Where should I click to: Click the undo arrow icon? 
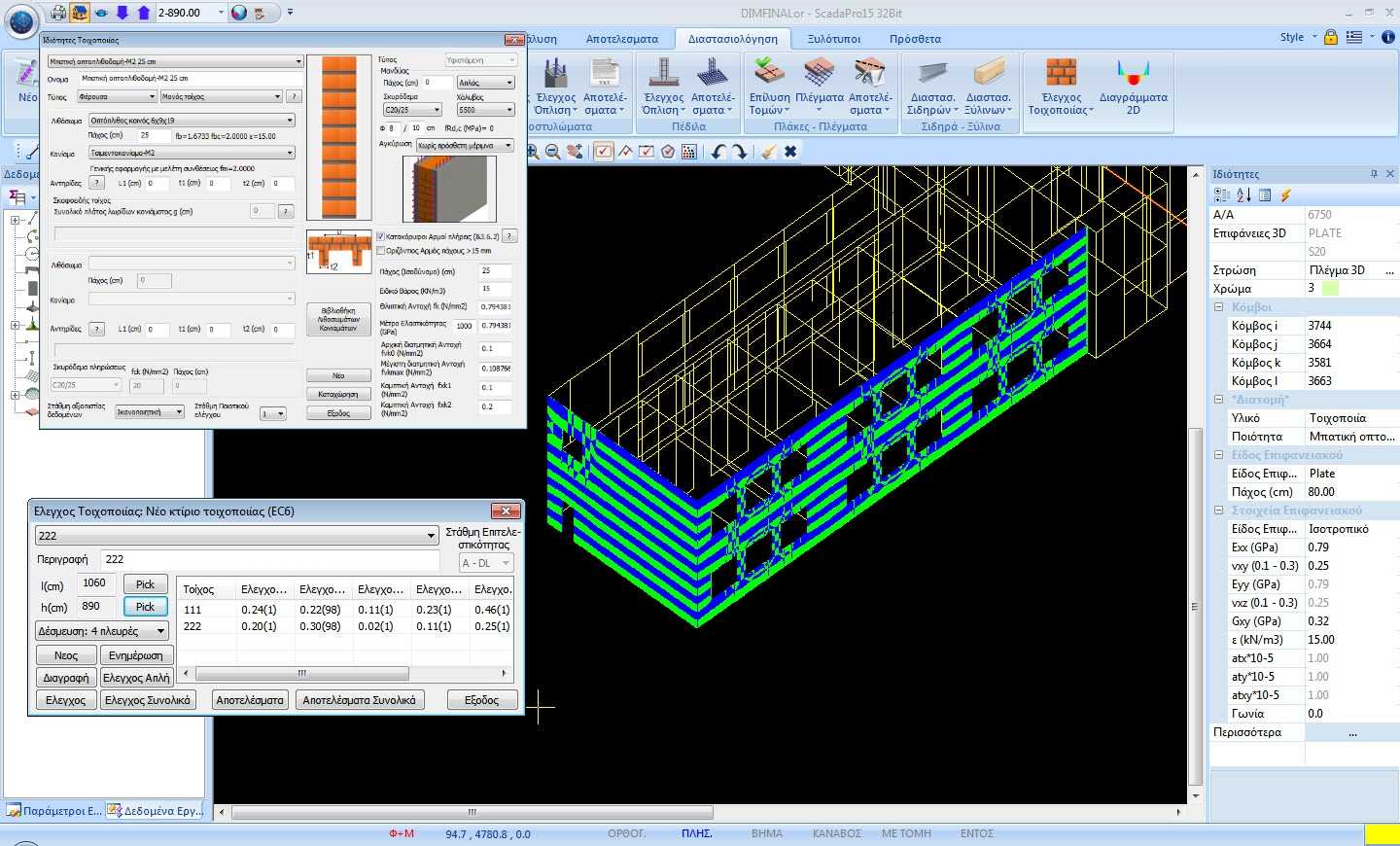718,152
